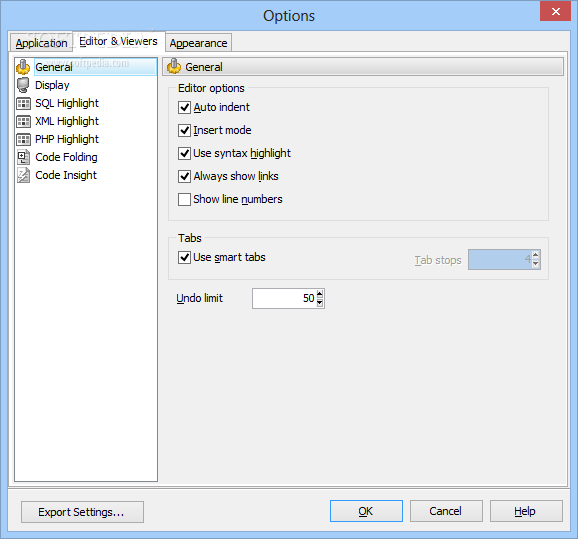Increase Tab stops with up arrow
This screenshot has width=578, height=539.
click(536, 255)
